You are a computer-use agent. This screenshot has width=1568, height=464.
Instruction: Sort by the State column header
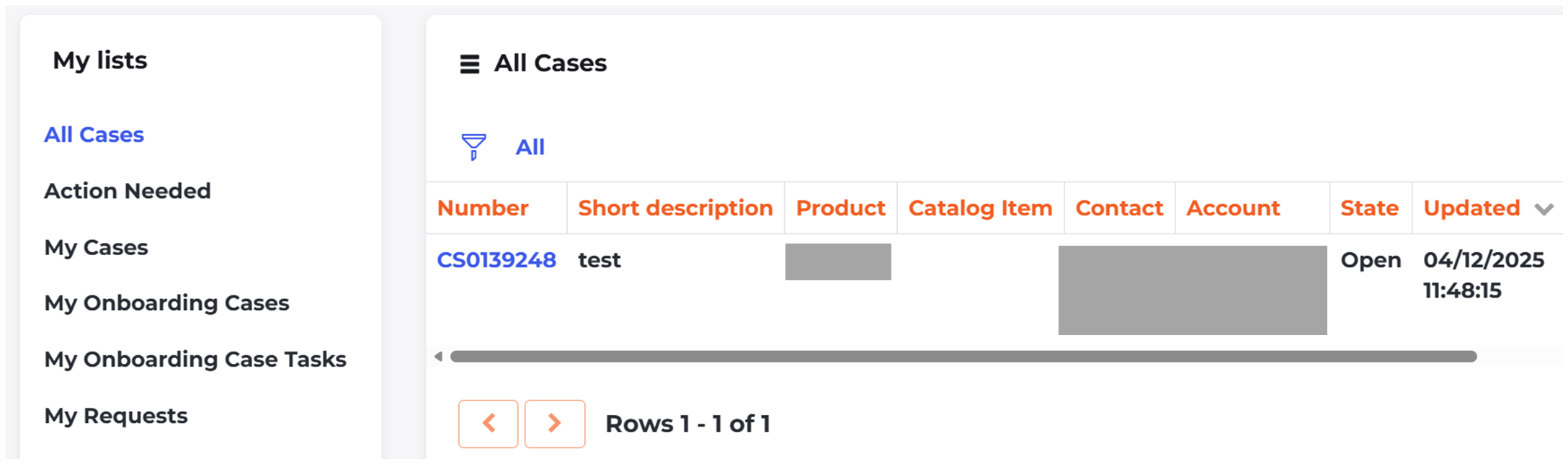tap(1369, 208)
